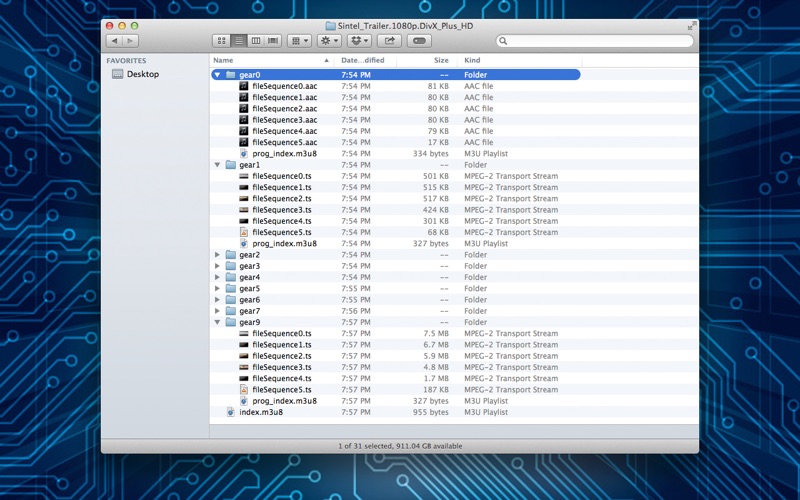Collapse the gear0 folder

click(217, 75)
